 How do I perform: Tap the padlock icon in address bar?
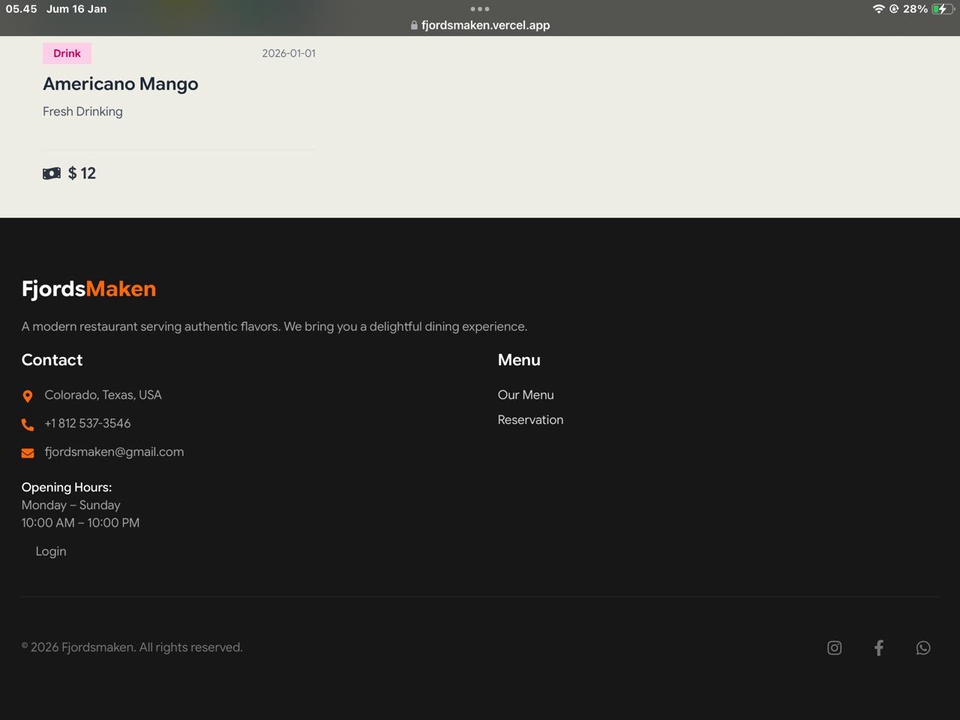(414, 26)
